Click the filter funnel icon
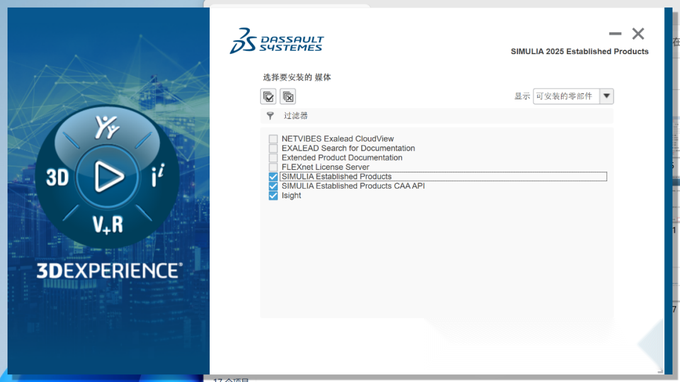The image size is (680, 382). (x=270, y=116)
